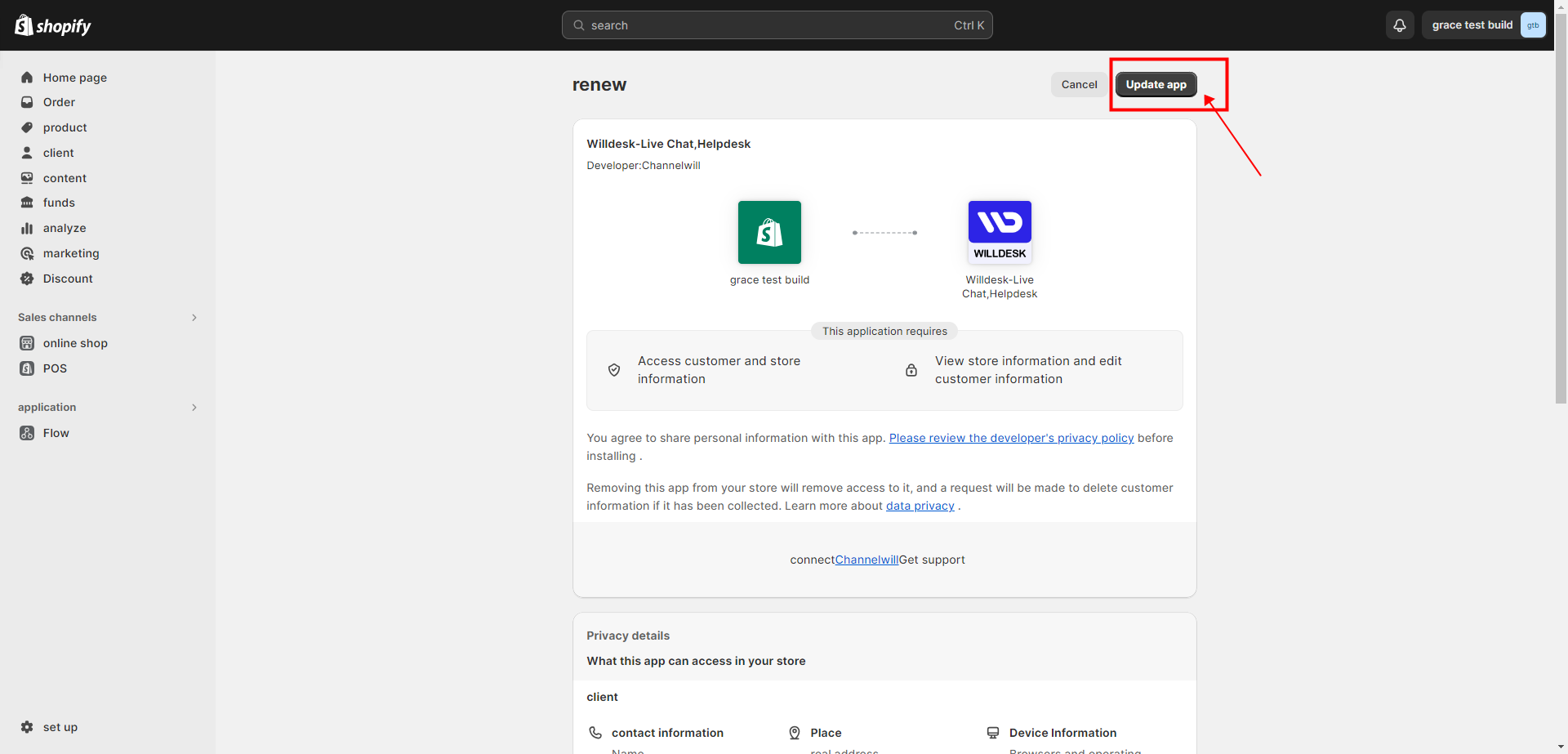Image resolution: width=1568 pixels, height=754 pixels.
Task: Click the Discount badge icon
Action: (27, 279)
